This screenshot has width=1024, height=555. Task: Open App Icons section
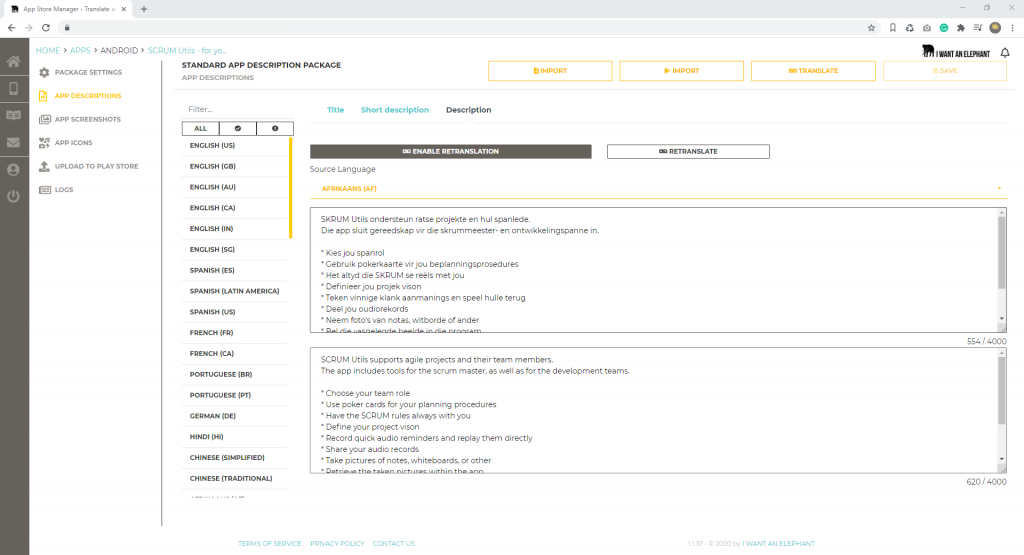pyautogui.click(x=66, y=142)
